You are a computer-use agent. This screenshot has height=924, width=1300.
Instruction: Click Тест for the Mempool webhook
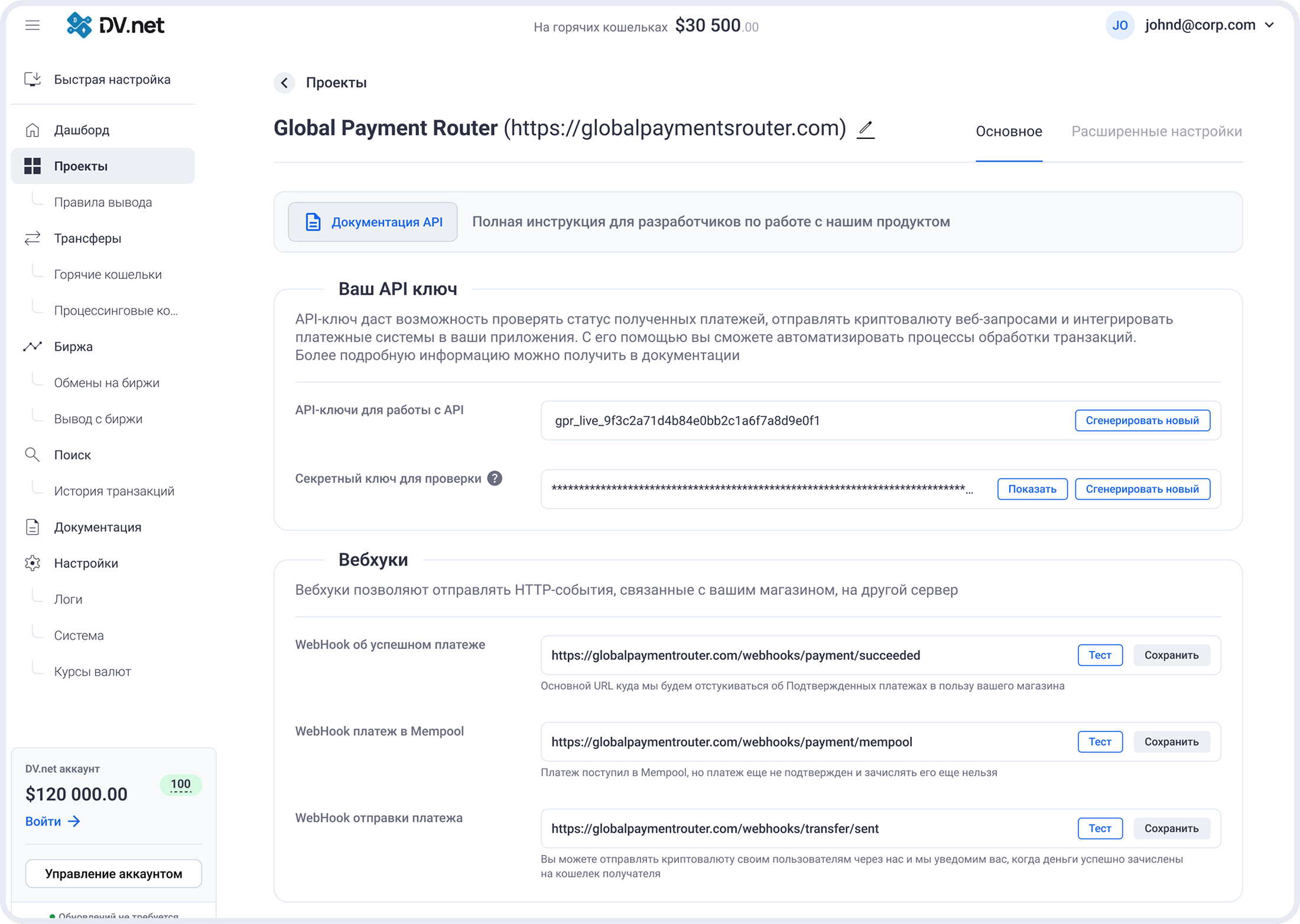[x=1100, y=742]
